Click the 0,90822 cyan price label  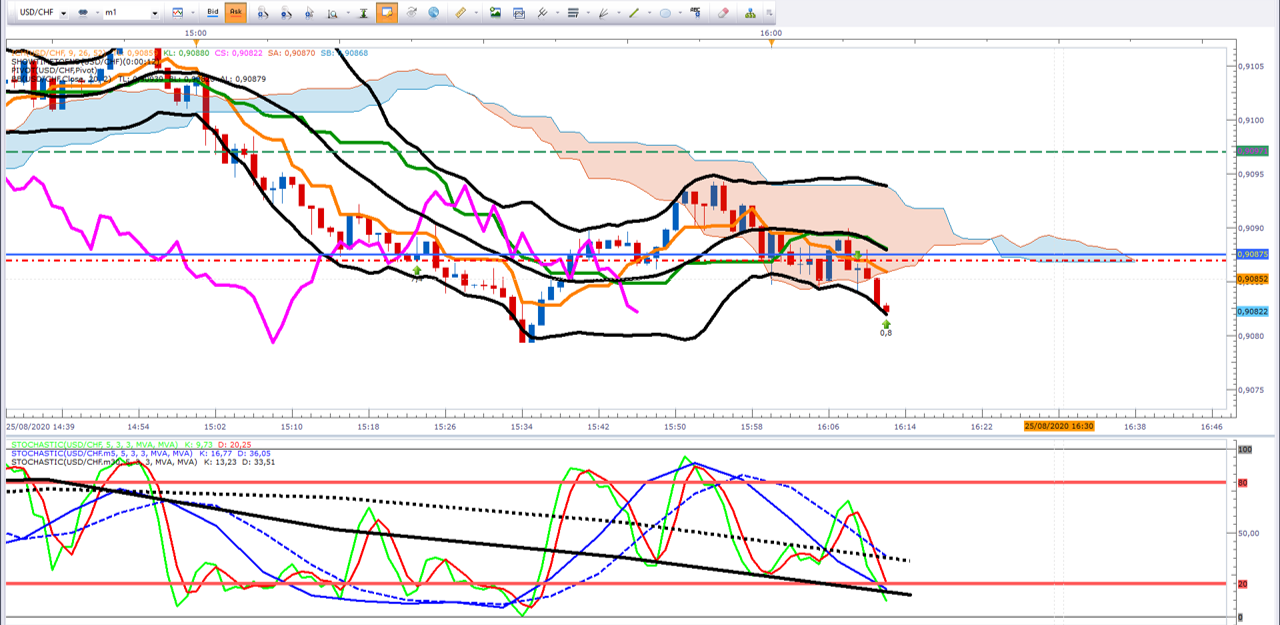(1252, 312)
